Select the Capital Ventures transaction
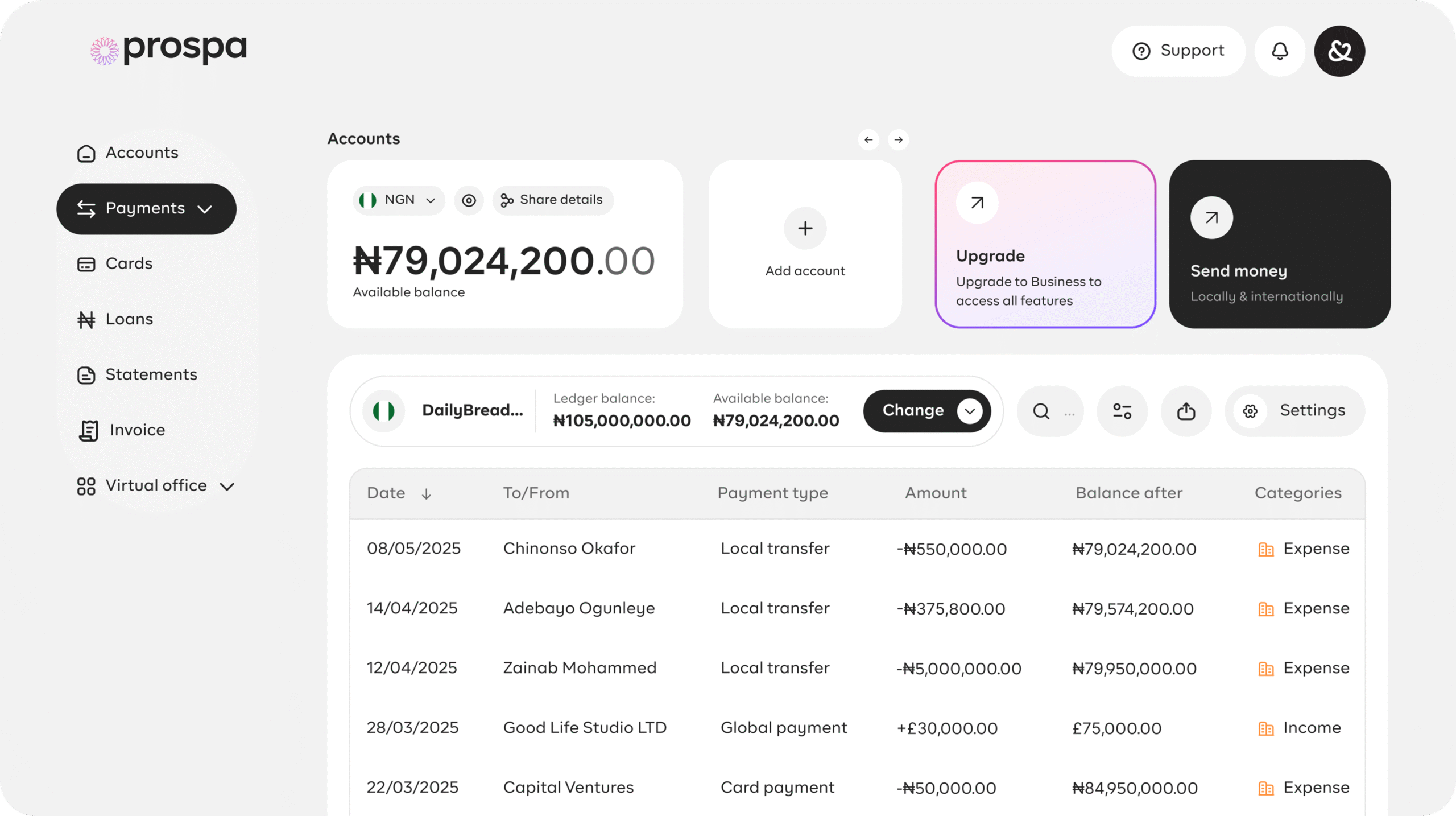Screen dimensions: 1456x816 tap(857, 788)
